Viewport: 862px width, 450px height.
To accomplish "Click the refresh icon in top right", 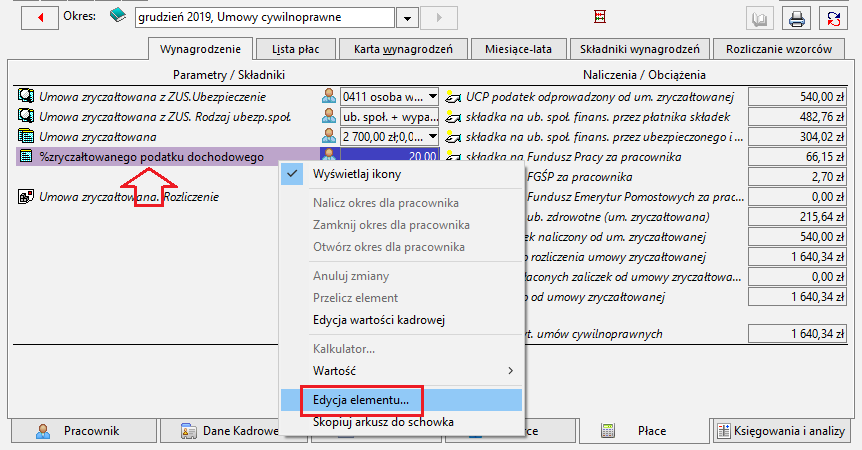I will 833,19.
